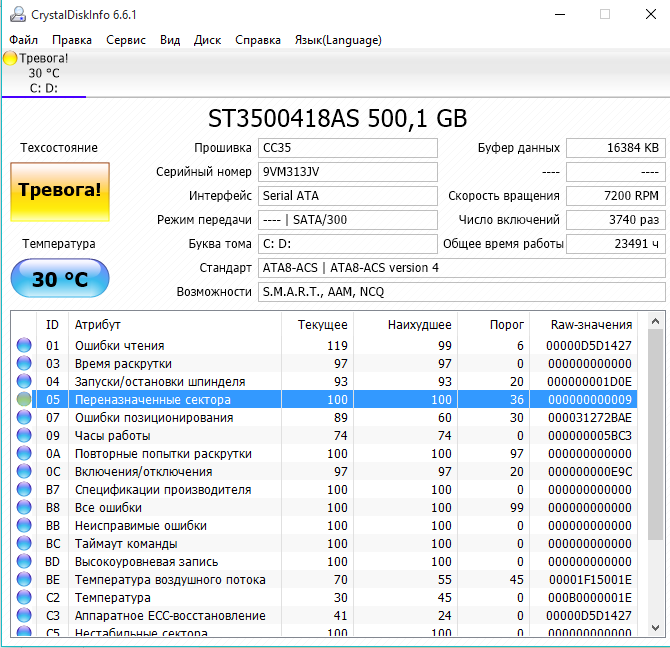Viewport: 670px width, 648px height.
Task: Click the Порог column header
Action: [x=494, y=325]
